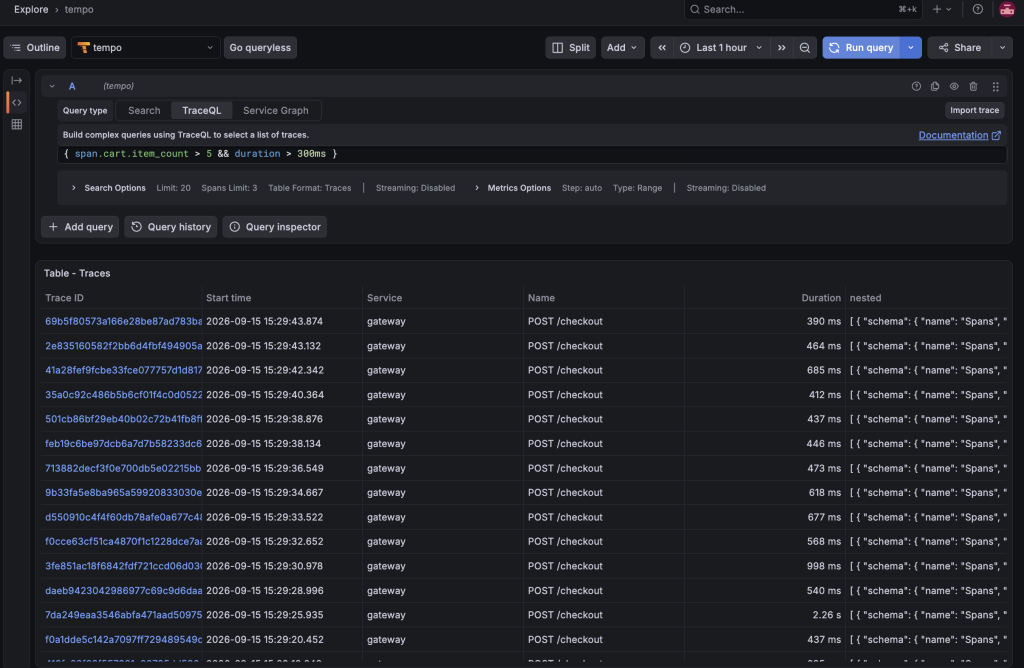Open trace 2e835160582f2bb6d4fbf494905a
This screenshot has width=1024, height=668.
click(123, 346)
